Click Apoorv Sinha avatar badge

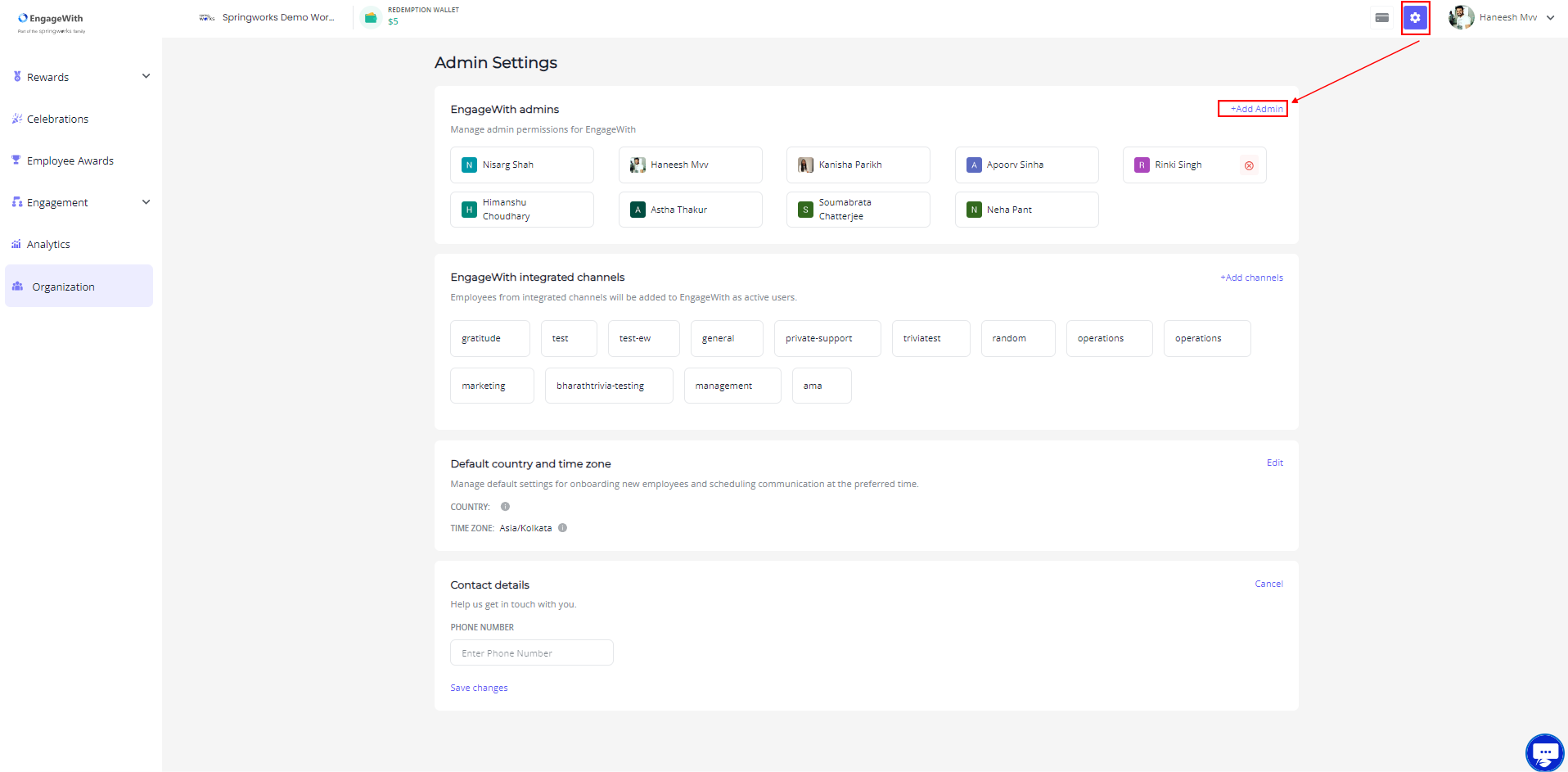[x=974, y=165]
